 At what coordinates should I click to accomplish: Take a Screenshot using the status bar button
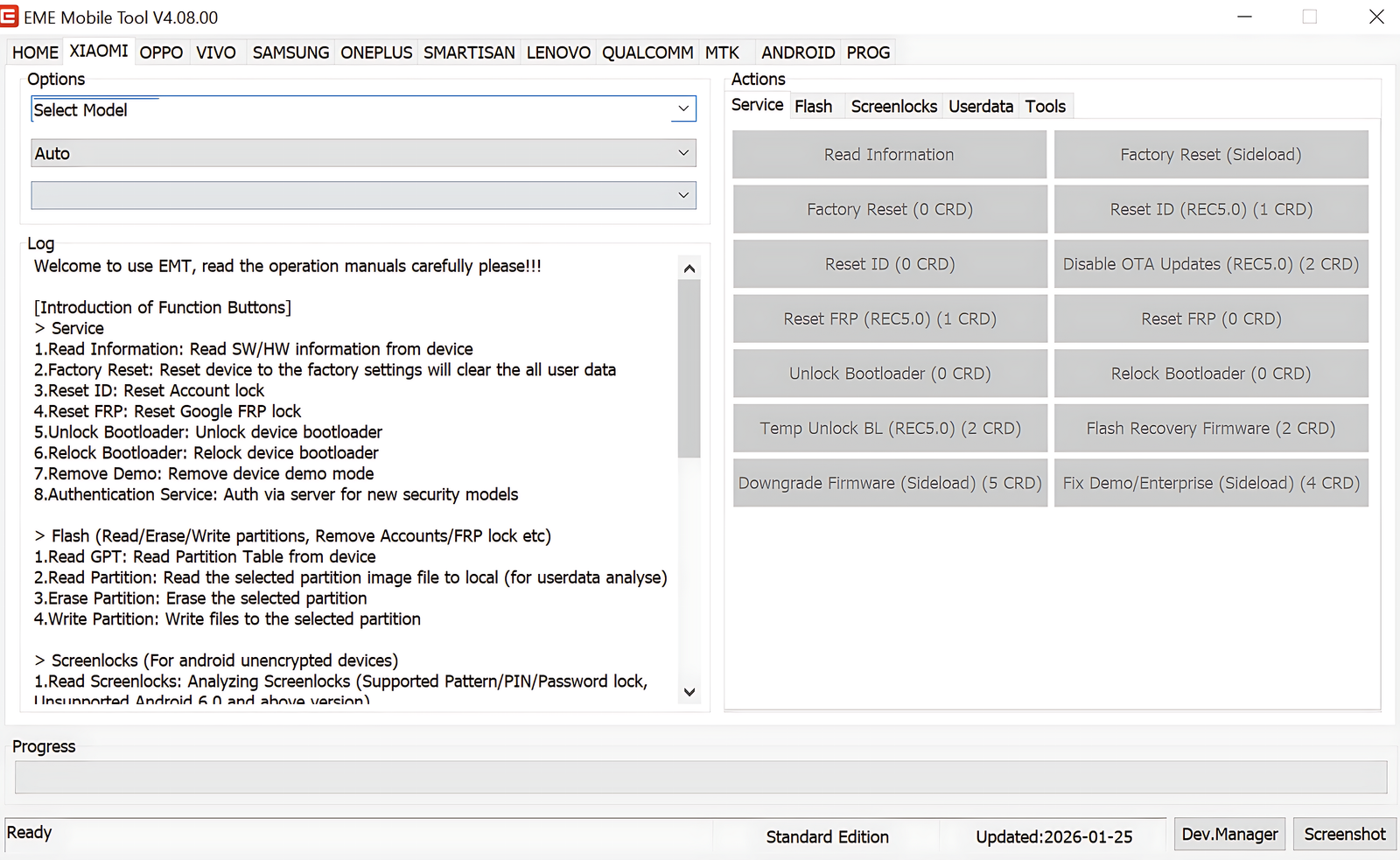click(x=1344, y=833)
